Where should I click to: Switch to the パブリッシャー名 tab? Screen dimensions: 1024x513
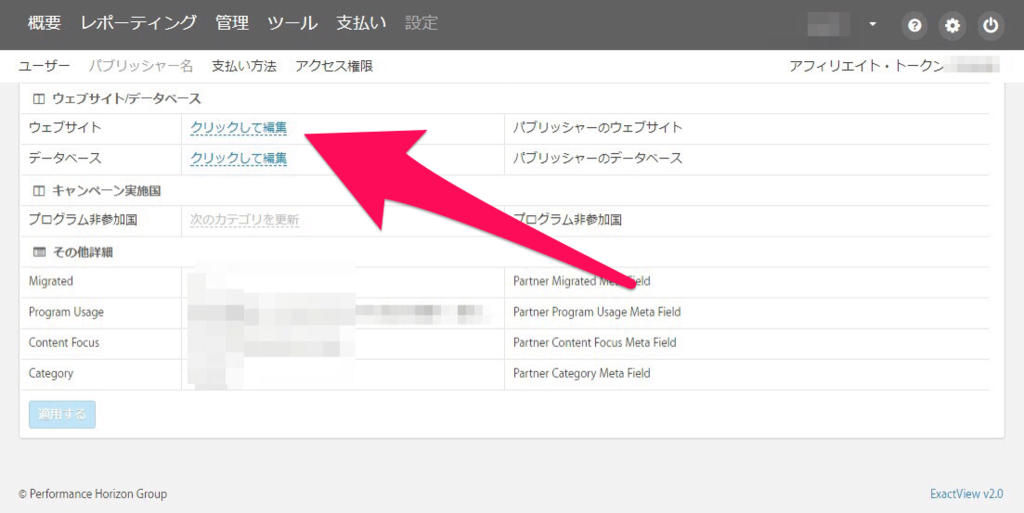141,66
